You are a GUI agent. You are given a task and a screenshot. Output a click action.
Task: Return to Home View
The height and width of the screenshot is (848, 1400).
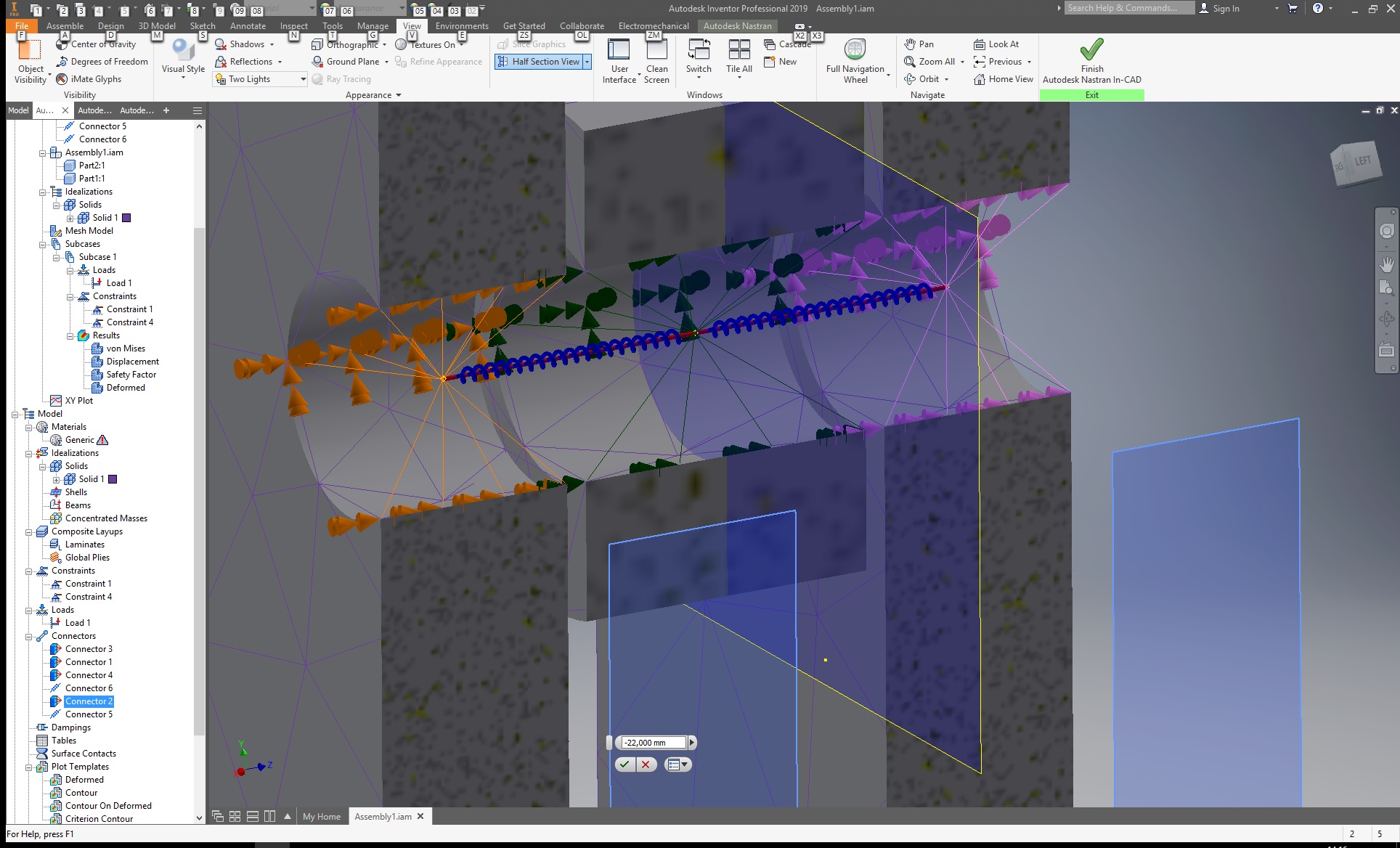point(1004,78)
